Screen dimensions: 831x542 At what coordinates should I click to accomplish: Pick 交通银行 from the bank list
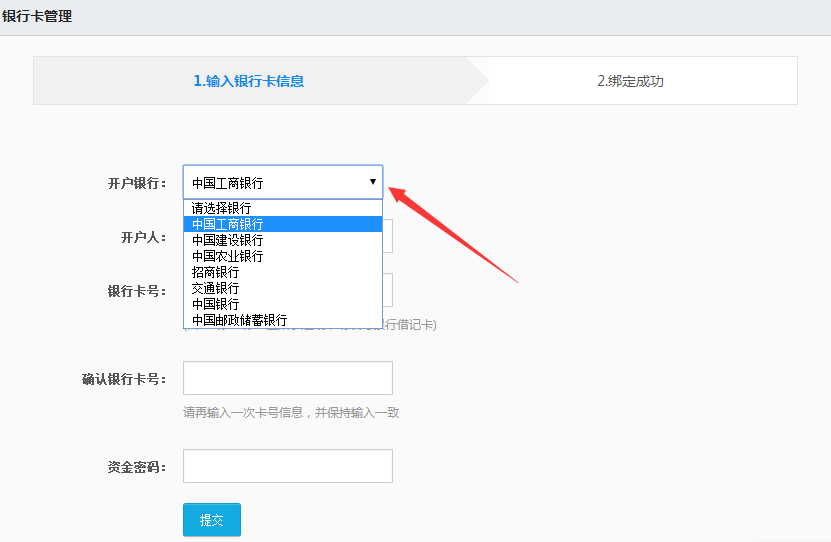(282, 288)
